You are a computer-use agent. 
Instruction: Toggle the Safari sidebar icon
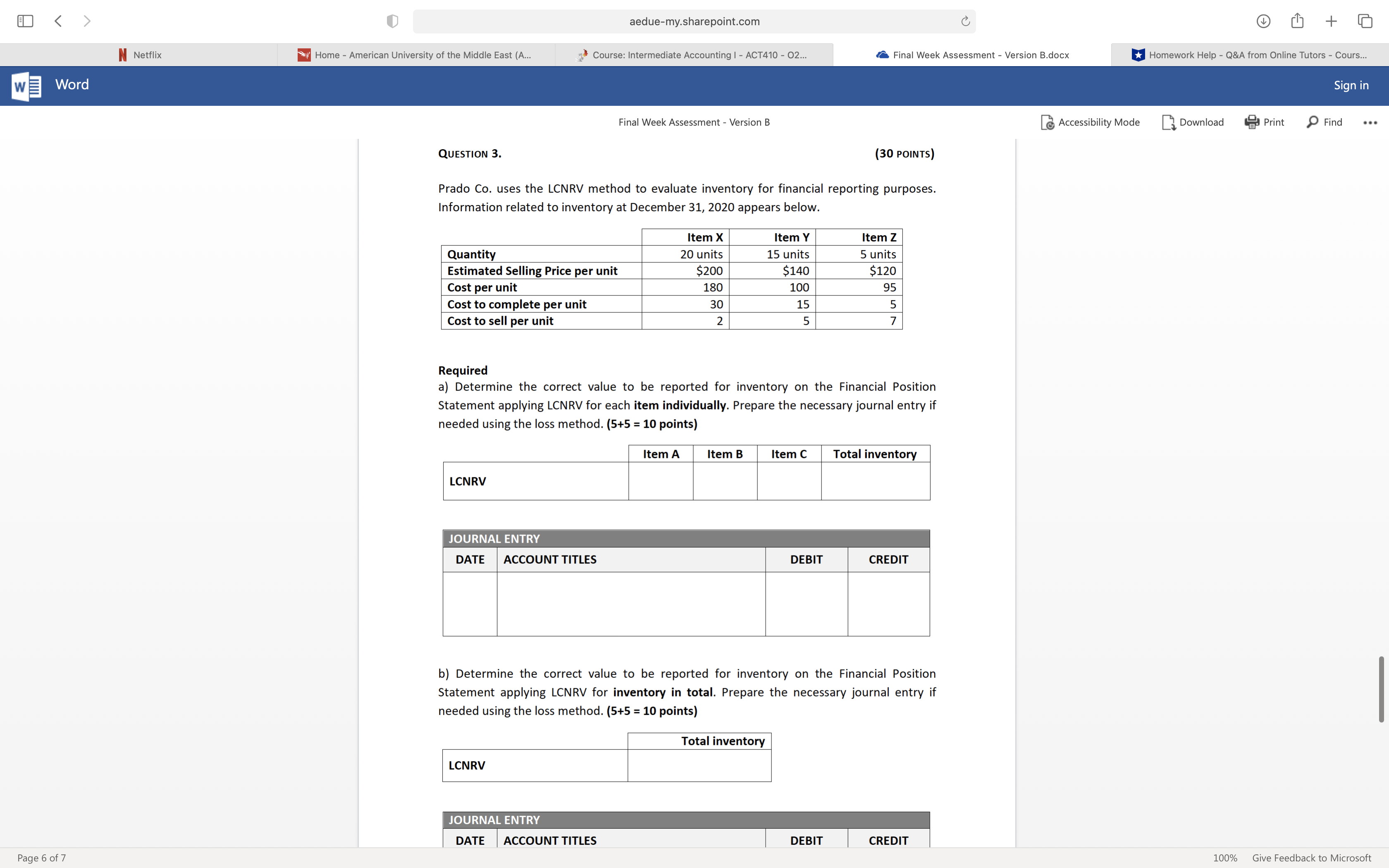pyautogui.click(x=25, y=21)
